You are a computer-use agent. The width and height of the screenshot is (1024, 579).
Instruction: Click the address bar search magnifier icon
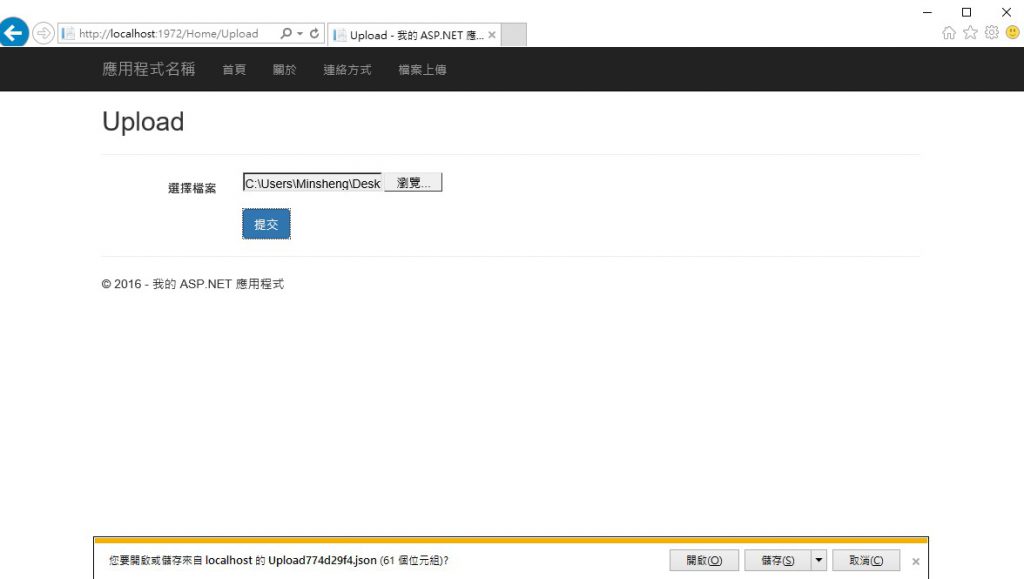(286, 33)
